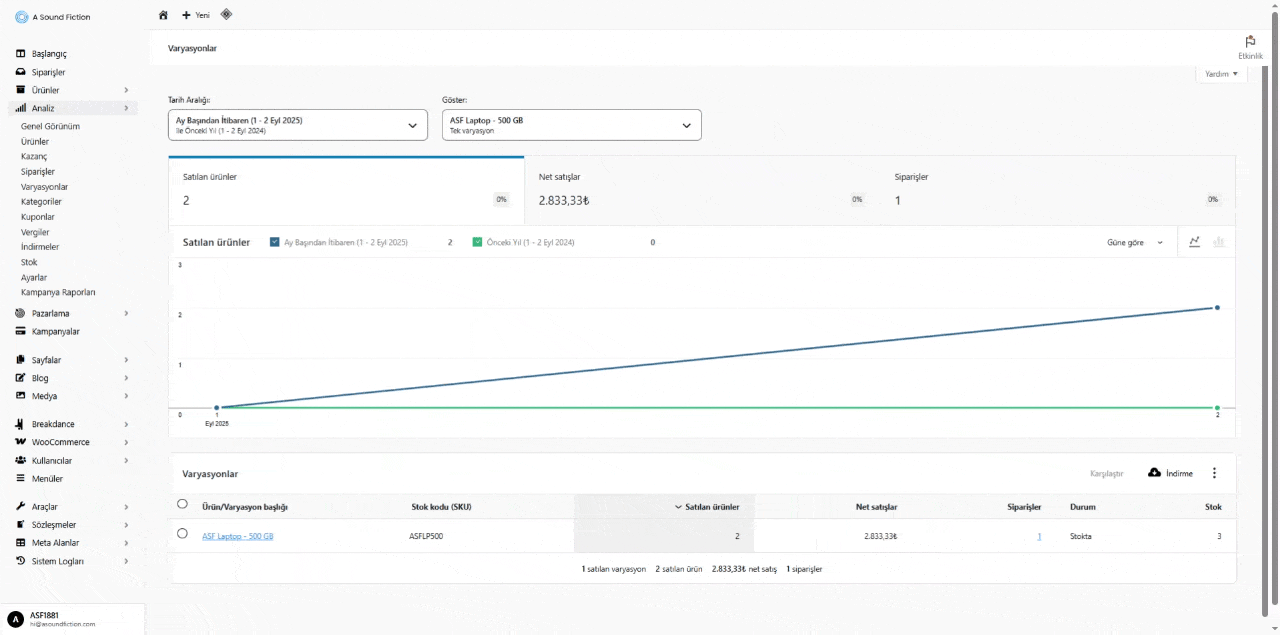Open Kuponlar under Analiz menu
Screen dimensions: 1280x635
(x=38, y=217)
